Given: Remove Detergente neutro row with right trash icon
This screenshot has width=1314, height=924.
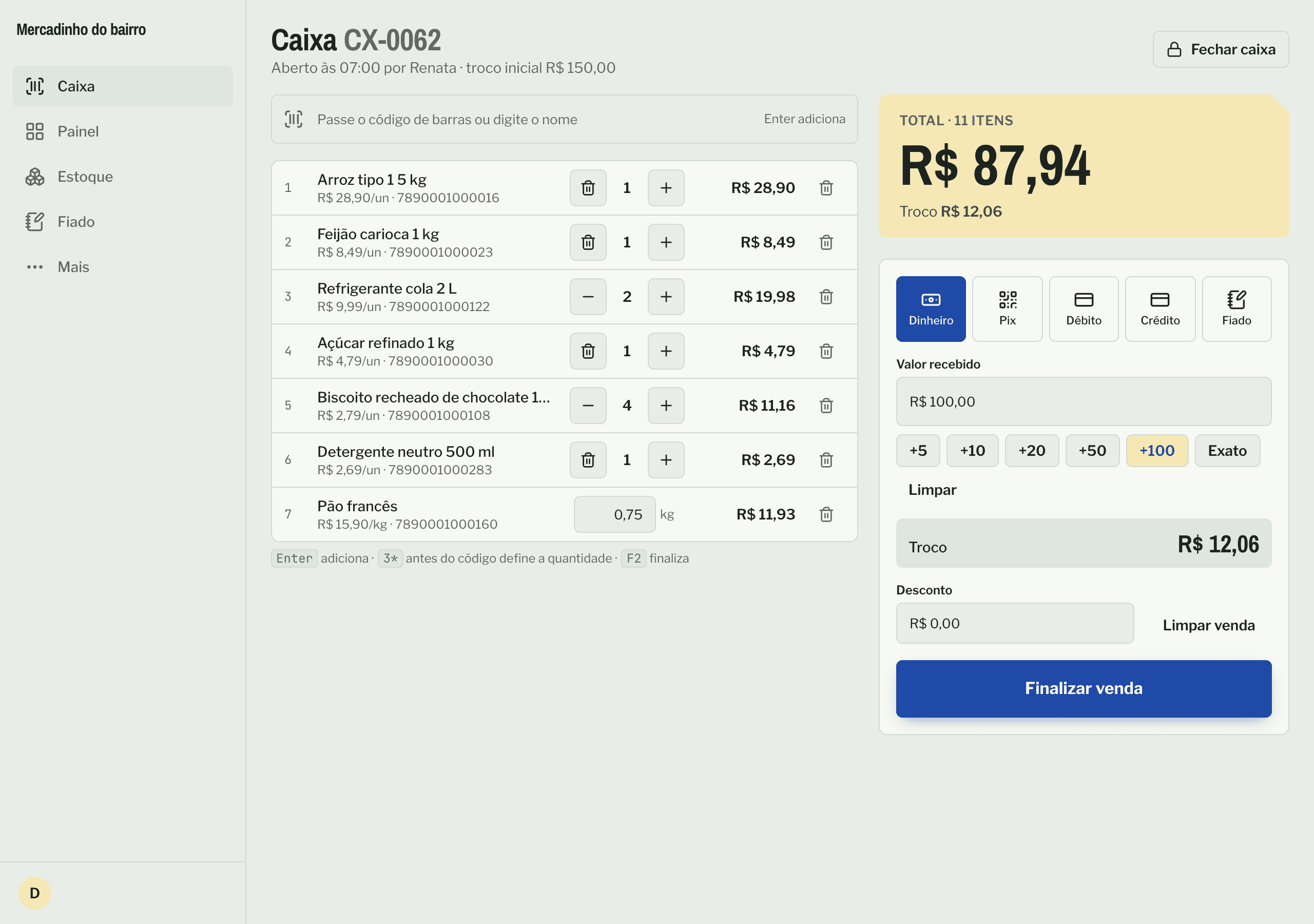Looking at the screenshot, I should click(x=826, y=460).
